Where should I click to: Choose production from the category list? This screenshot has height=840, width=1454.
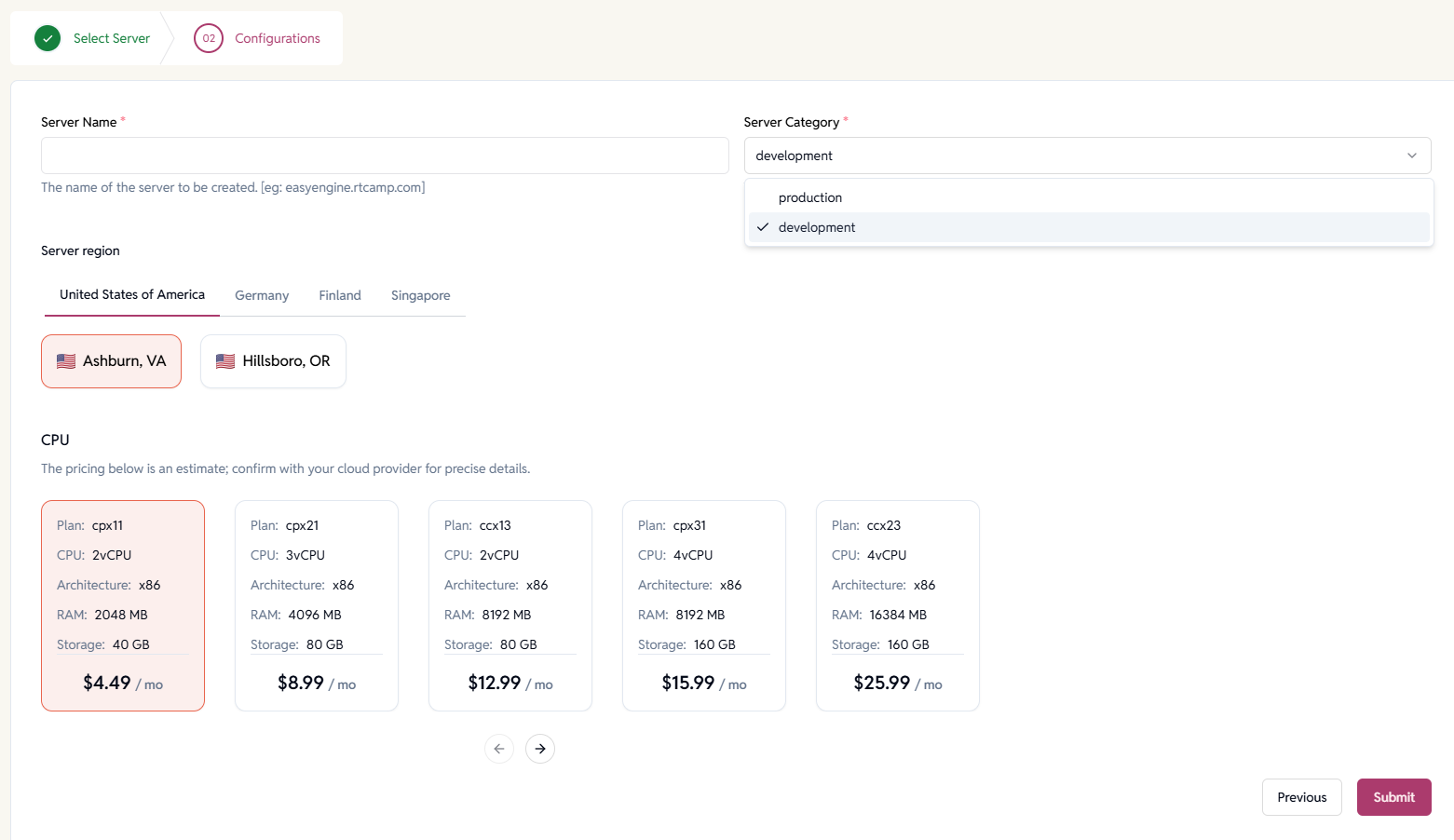(810, 197)
